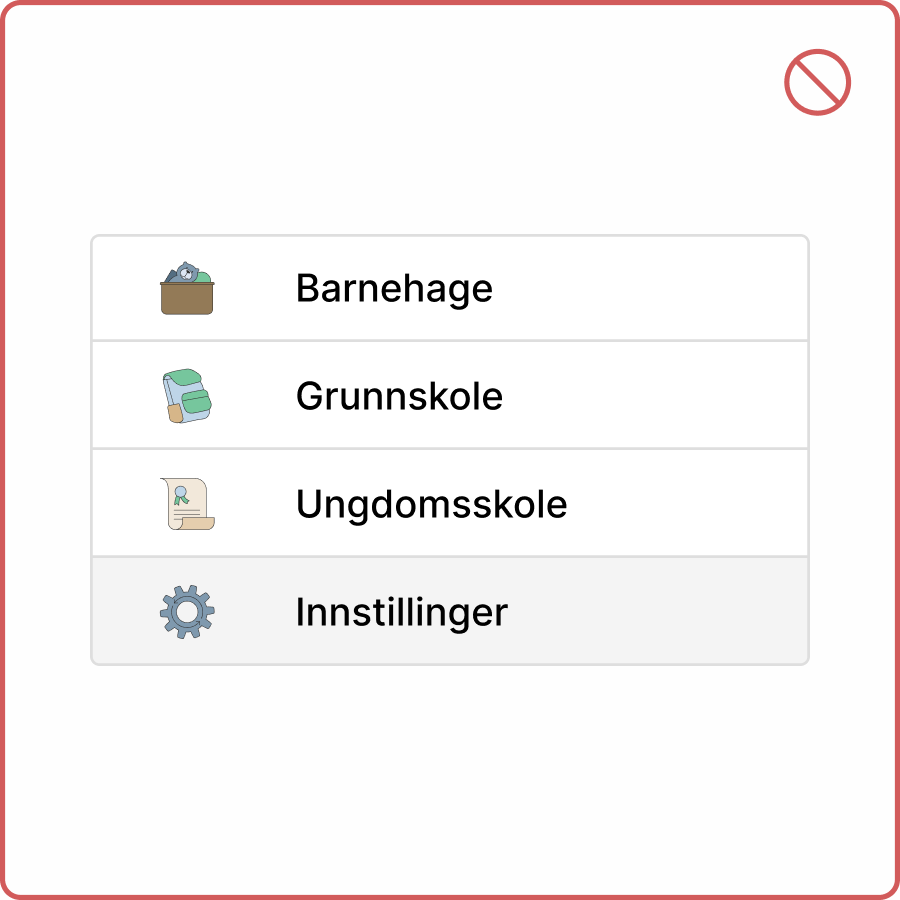Click the red prohibition circle icon

[817, 82]
